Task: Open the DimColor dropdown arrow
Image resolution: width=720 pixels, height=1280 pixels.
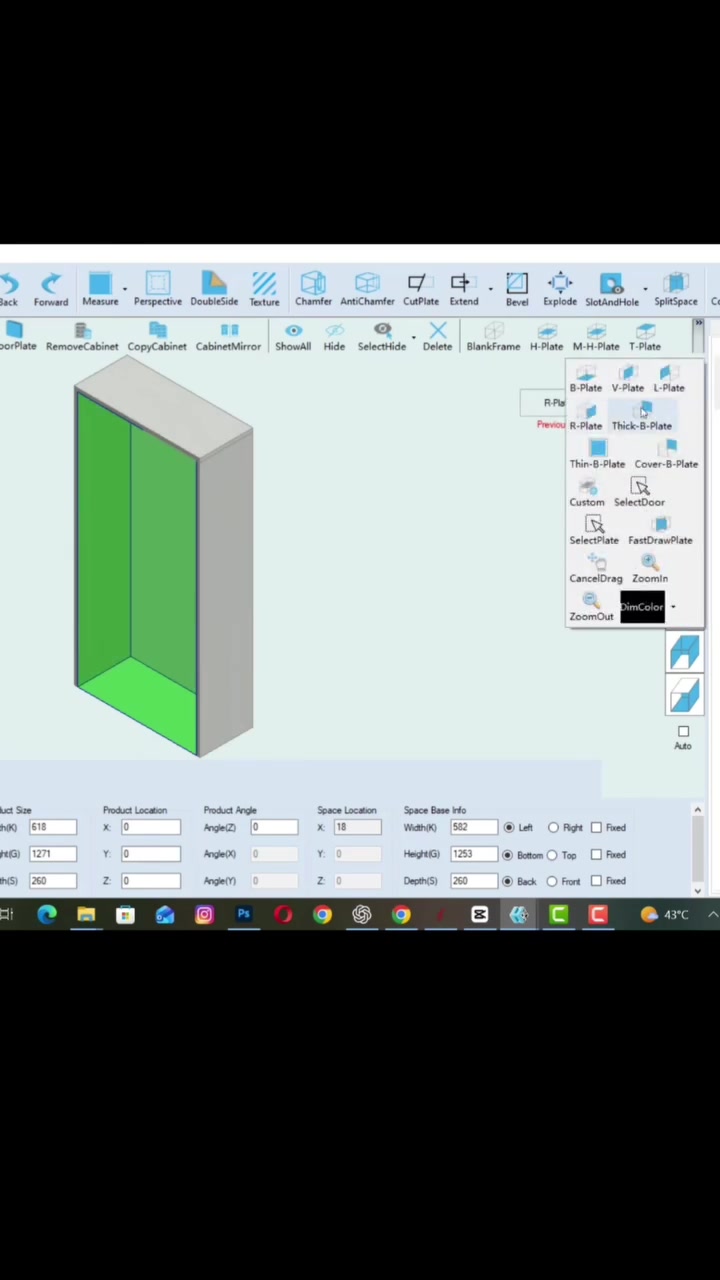Action: [673, 607]
